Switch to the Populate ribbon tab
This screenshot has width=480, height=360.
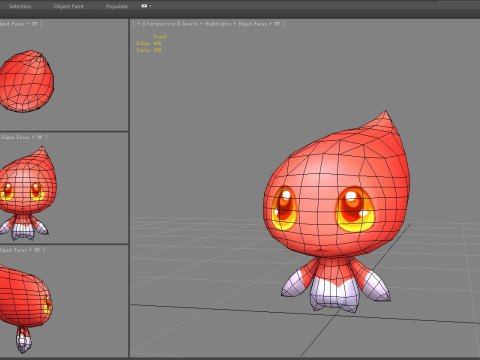[x=117, y=6]
